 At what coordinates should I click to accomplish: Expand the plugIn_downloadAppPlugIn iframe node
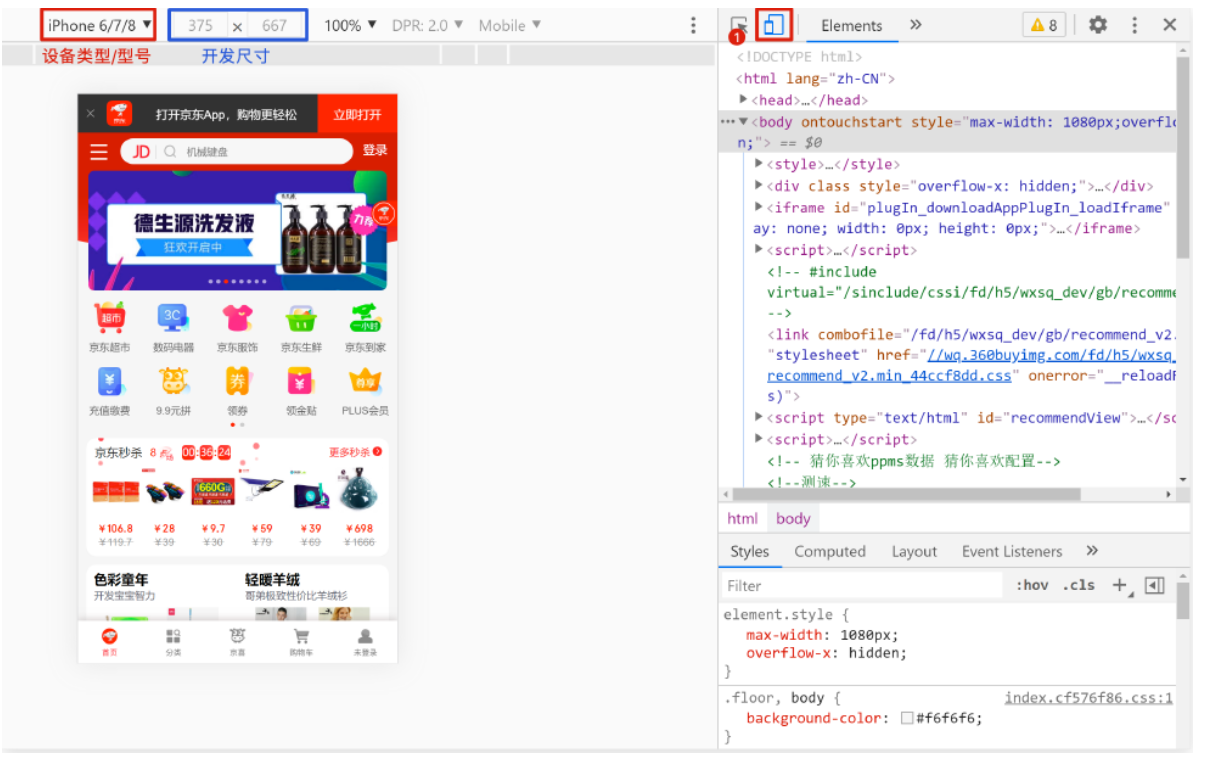click(x=760, y=207)
